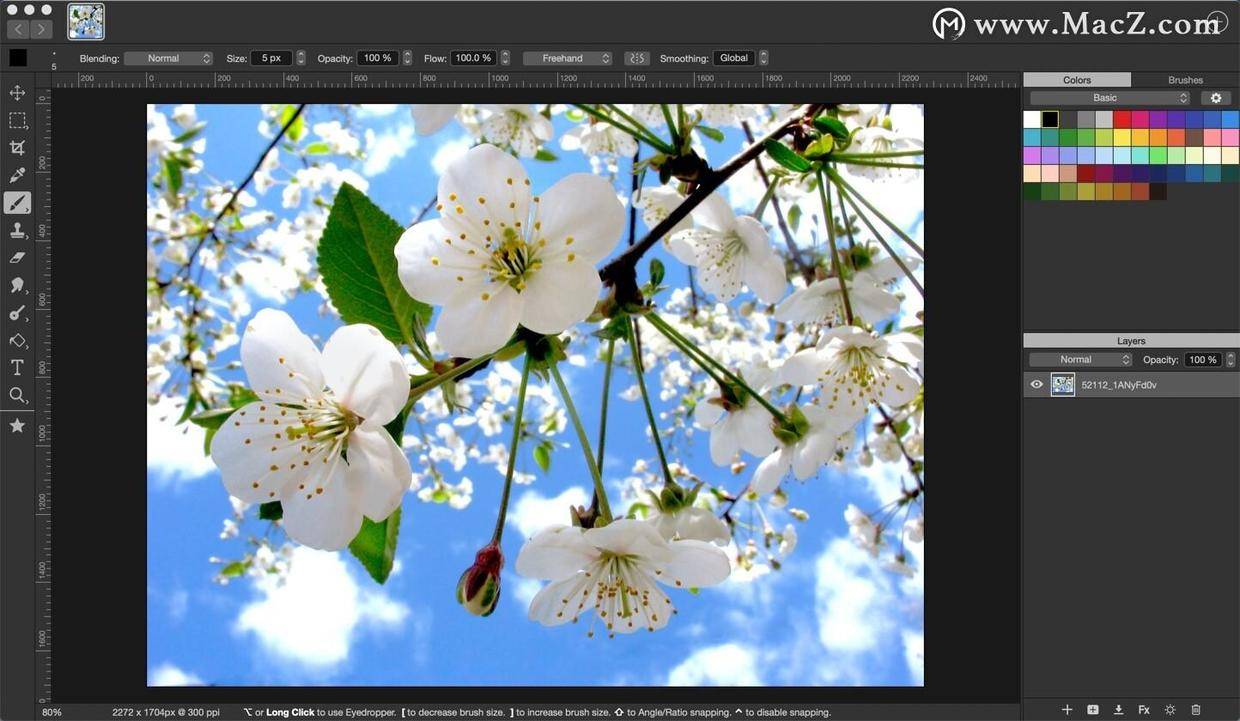1240x721 pixels.
Task: Open the layer effects Fx panel
Action: point(1144,709)
